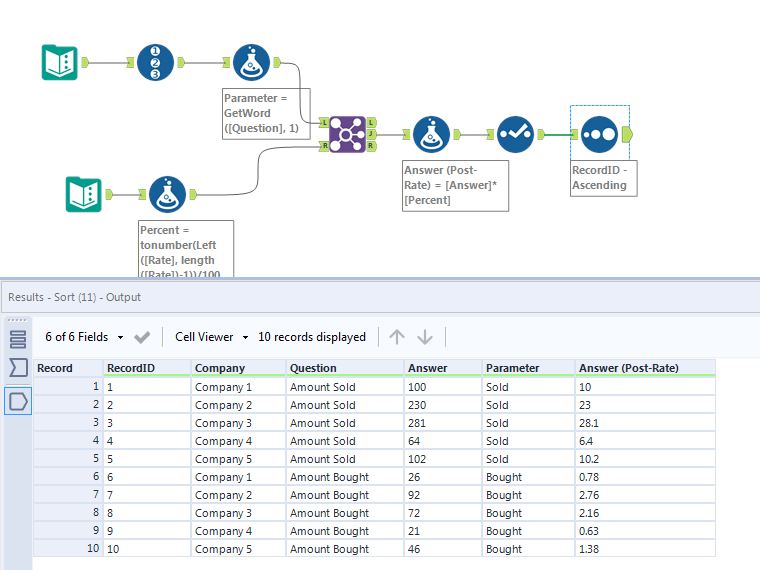This screenshot has height=570, width=760.
Task: Select the purple Join tool node
Action: click(x=347, y=134)
